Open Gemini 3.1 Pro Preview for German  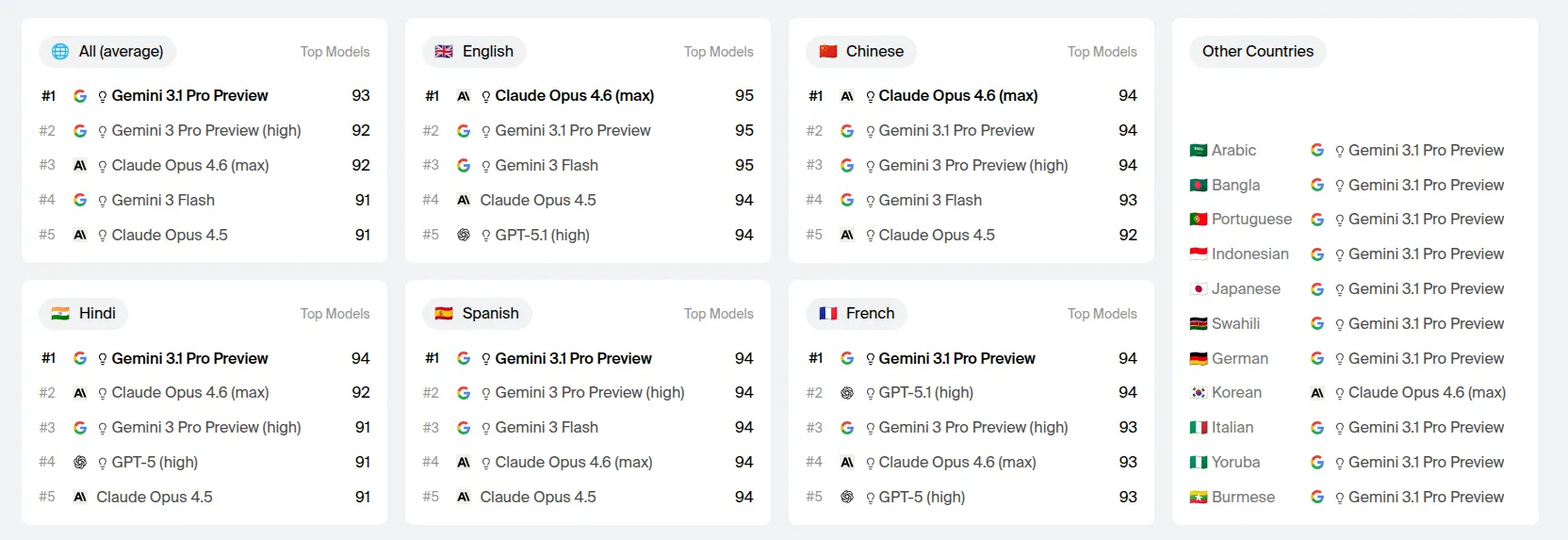coord(1426,358)
